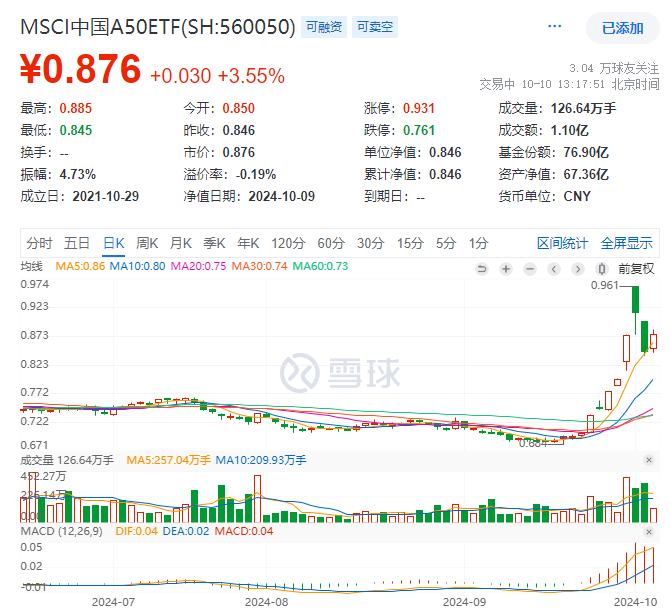Viewport: 671px width, 615px height.
Task: Open 区间统计 range statistics
Action: click(x=562, y=243)
